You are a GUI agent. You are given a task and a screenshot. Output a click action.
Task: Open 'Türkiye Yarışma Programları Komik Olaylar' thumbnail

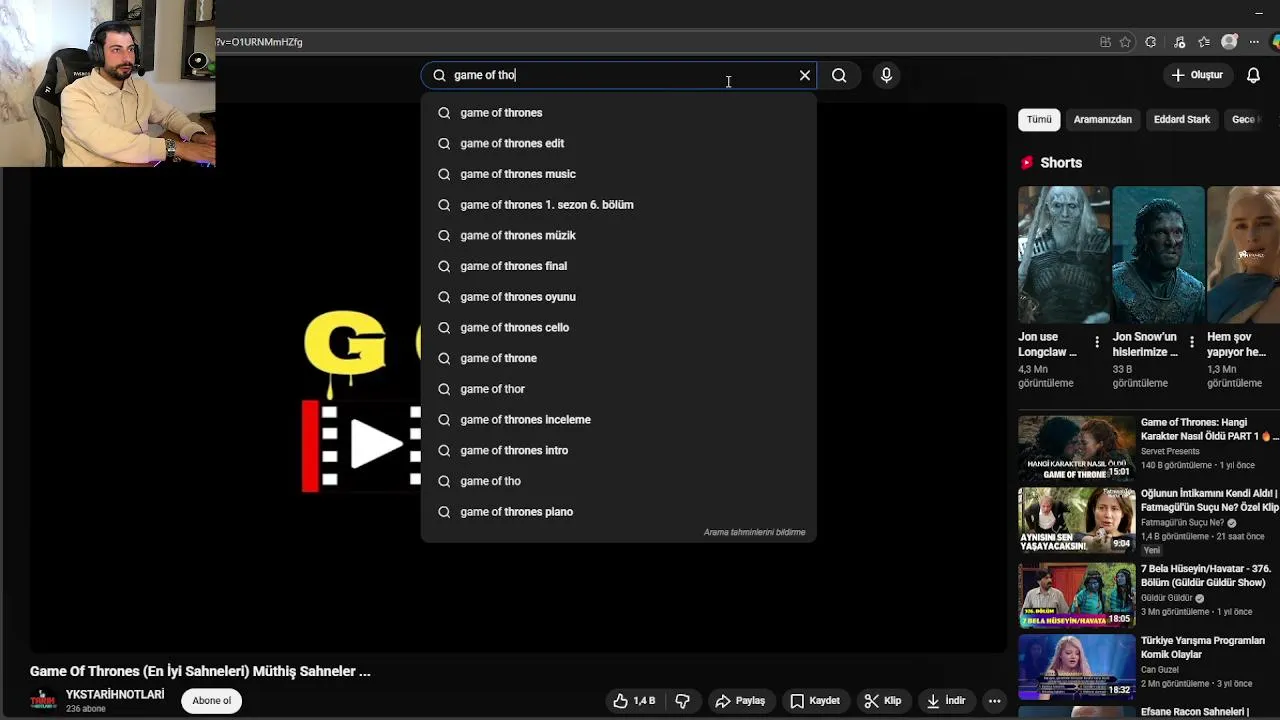(x=1077, y=667)
